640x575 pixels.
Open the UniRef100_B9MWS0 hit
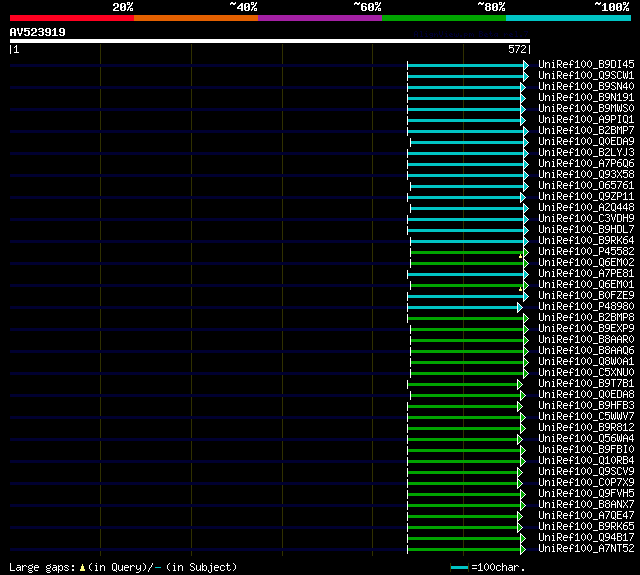point(586,109)
